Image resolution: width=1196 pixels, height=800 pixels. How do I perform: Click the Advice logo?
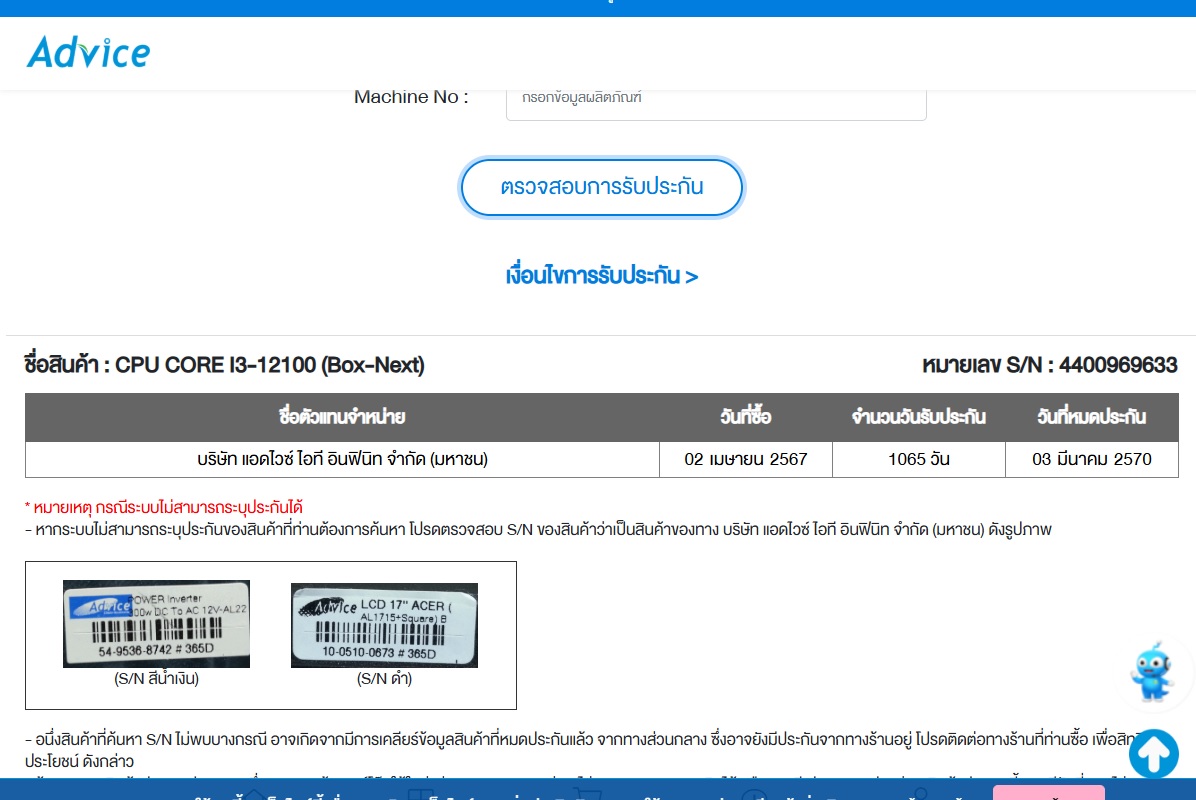(x=88, y=53)
